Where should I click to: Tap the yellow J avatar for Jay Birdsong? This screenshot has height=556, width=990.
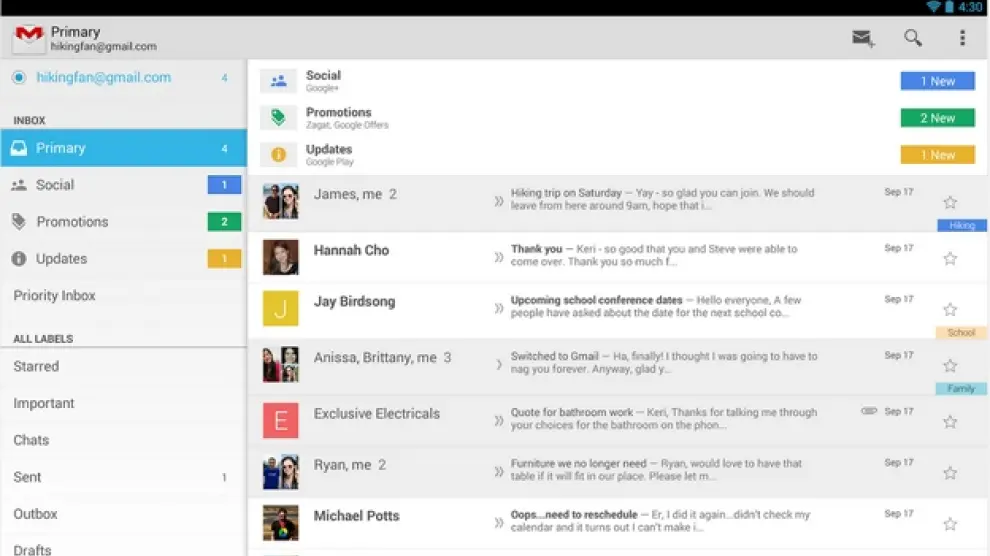(281, 309)
